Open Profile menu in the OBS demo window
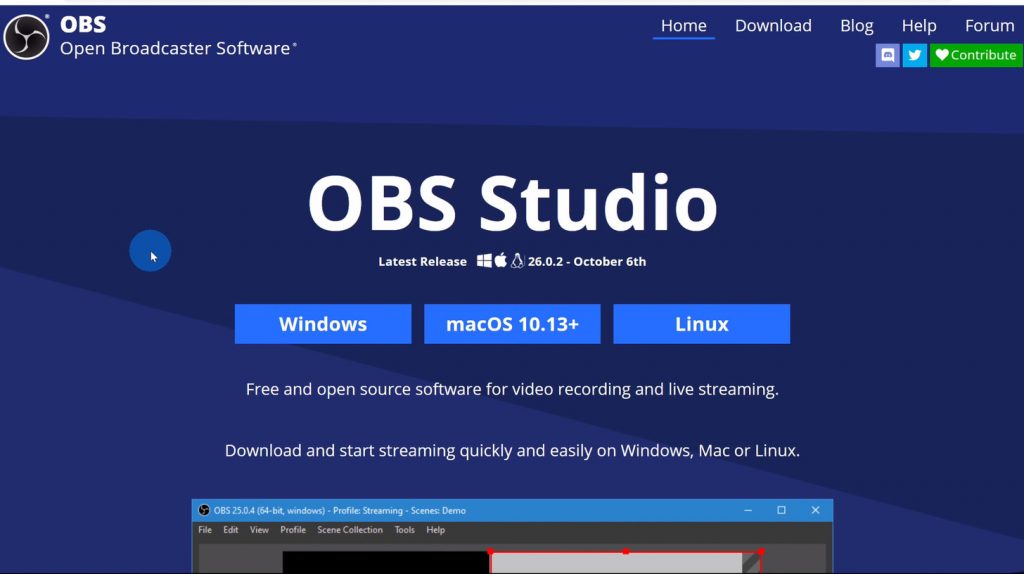Image resolution: width=1024 pixels, height=574 pixels. [x=293, y=530]
